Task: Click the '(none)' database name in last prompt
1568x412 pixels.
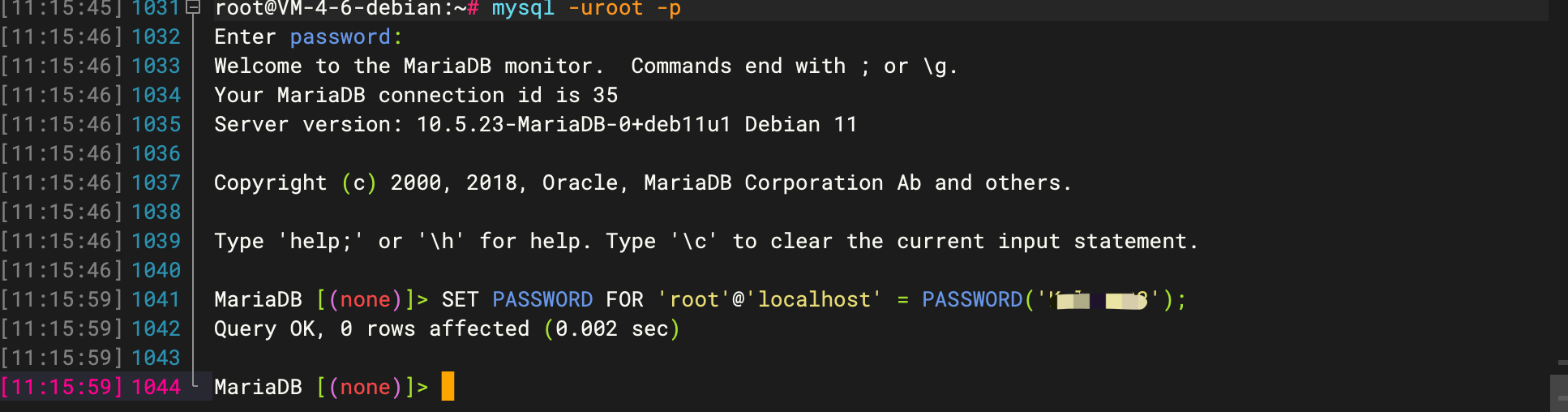Action: tap(365, 387)
